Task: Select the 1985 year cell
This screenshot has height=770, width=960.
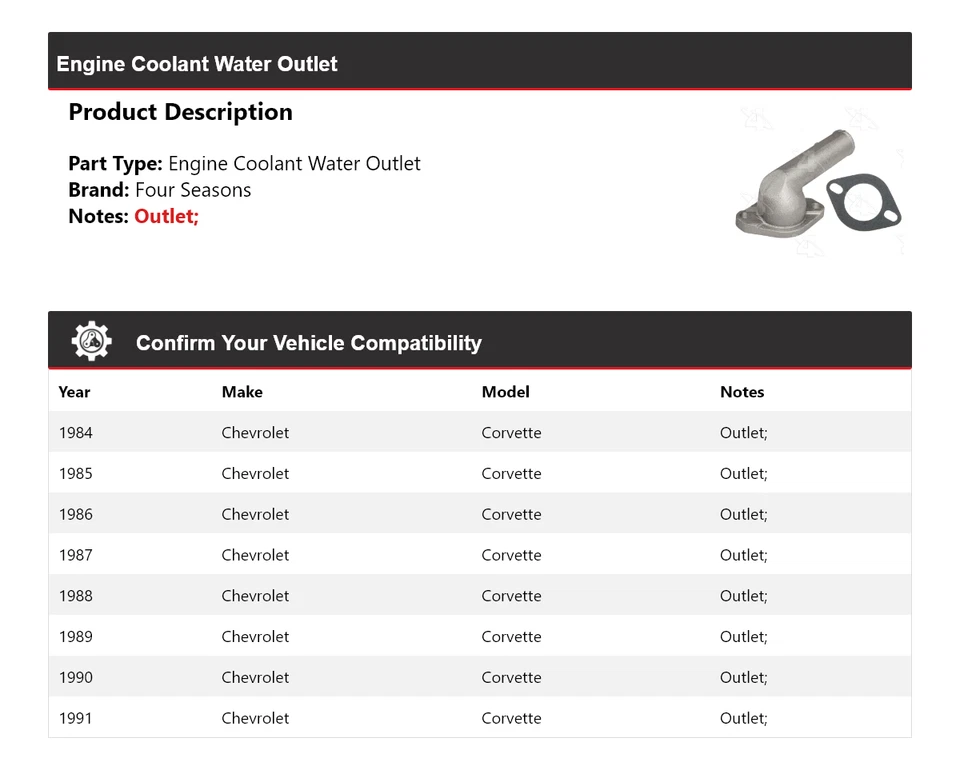Action: pos(76,474)
